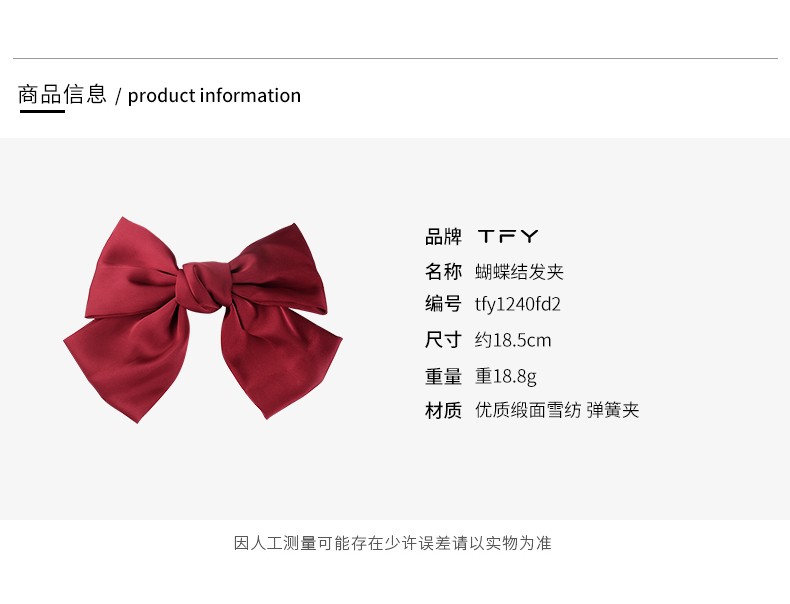Click the 'product information' heading text
Screen dimensions: 790x604
pos(214,96)
